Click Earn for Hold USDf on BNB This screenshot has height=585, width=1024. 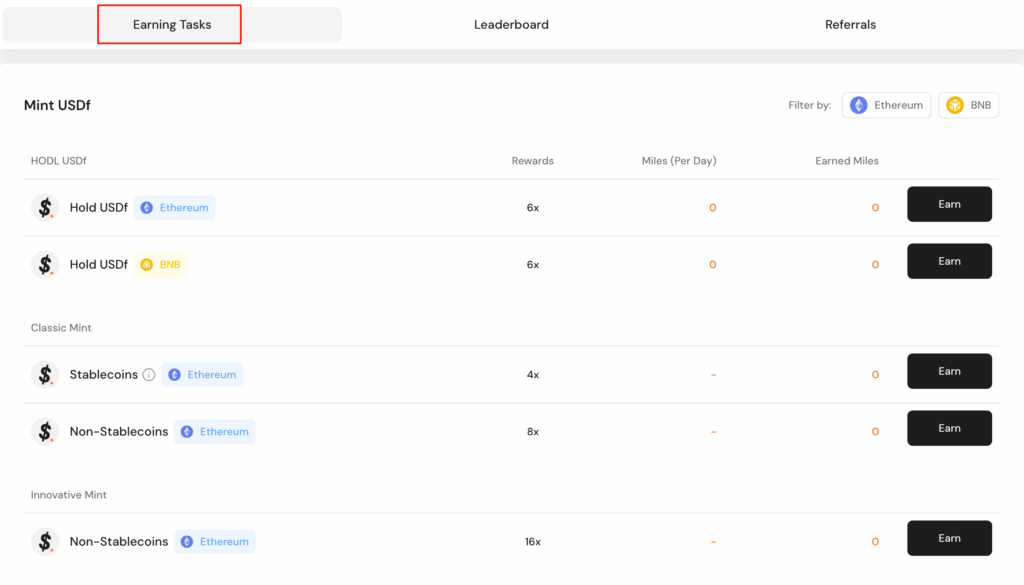point(950,261)
